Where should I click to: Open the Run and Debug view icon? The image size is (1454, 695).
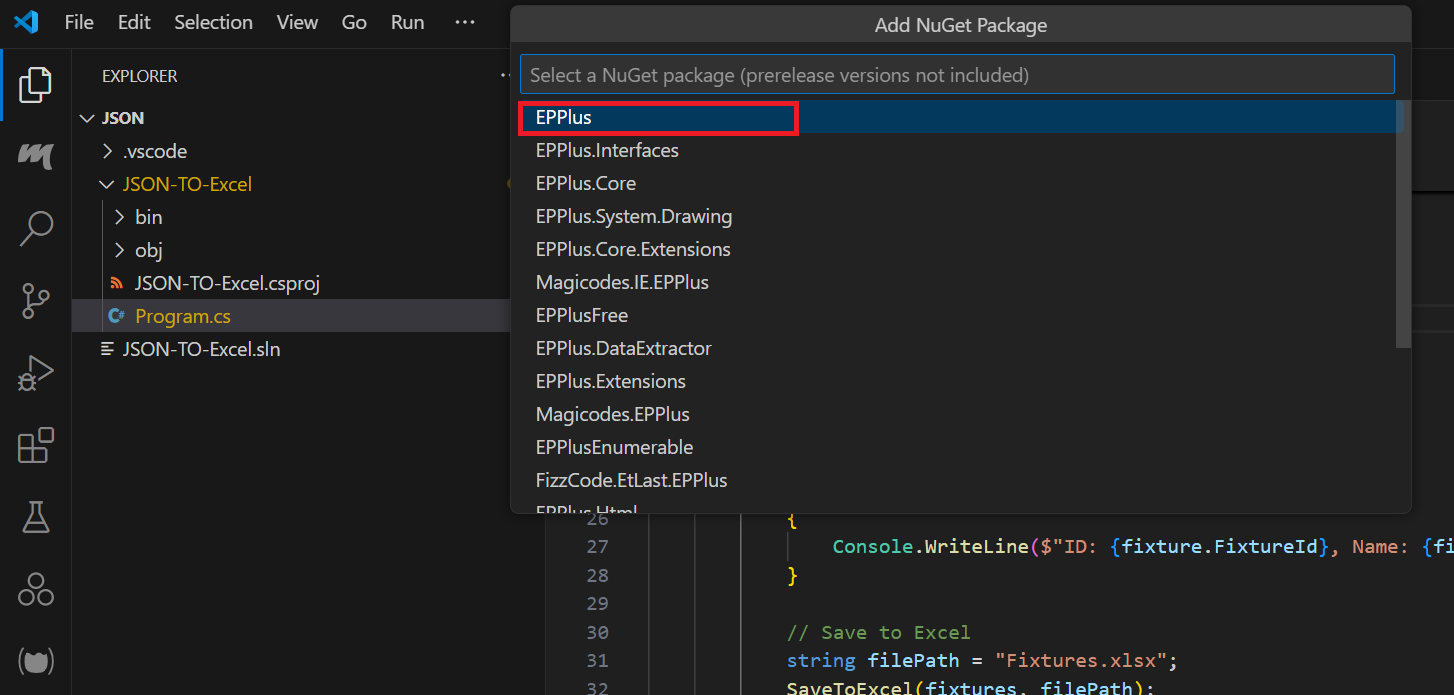click(36, 372)
